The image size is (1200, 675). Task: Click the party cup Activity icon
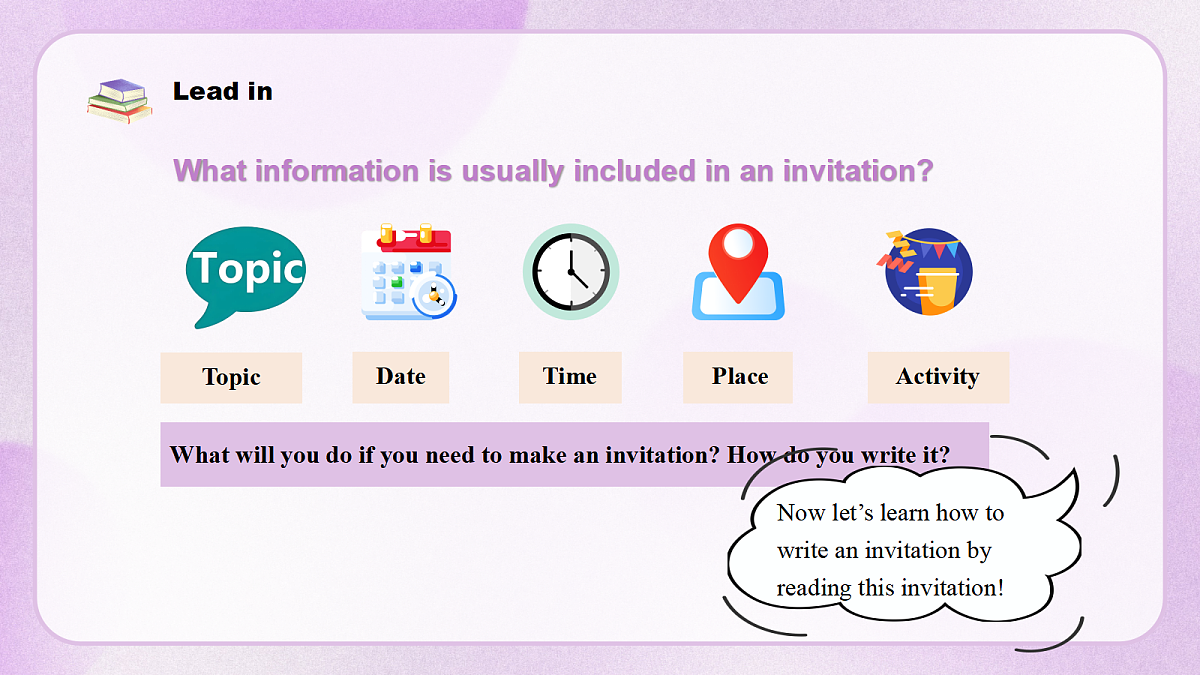click(x=925, y=272)
